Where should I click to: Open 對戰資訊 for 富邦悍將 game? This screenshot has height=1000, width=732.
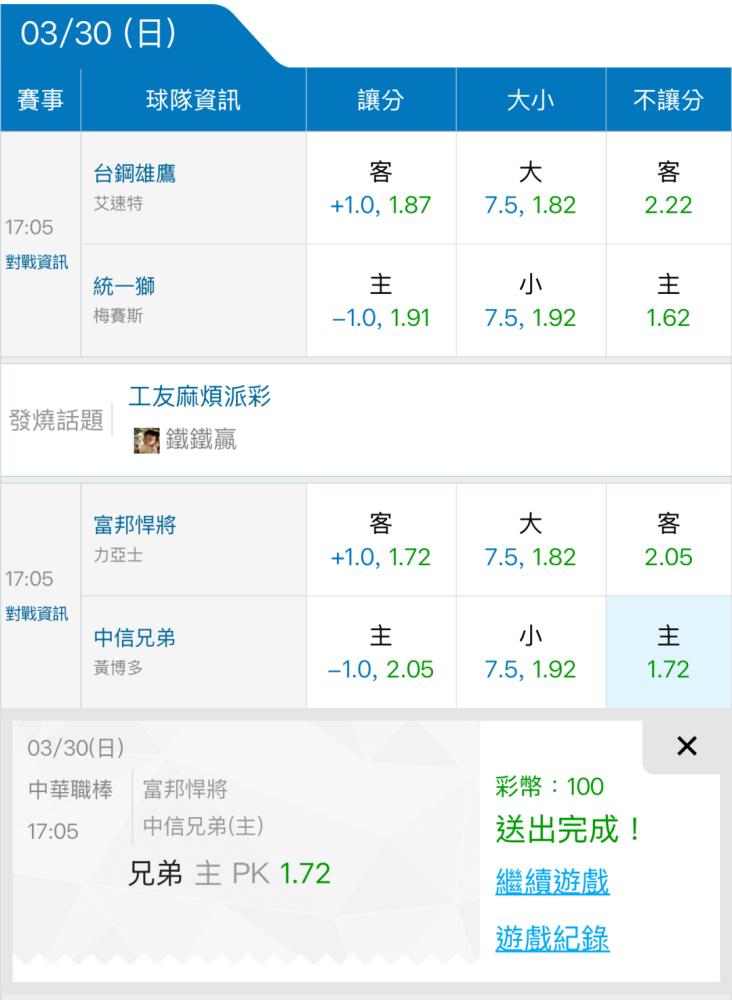36,614
